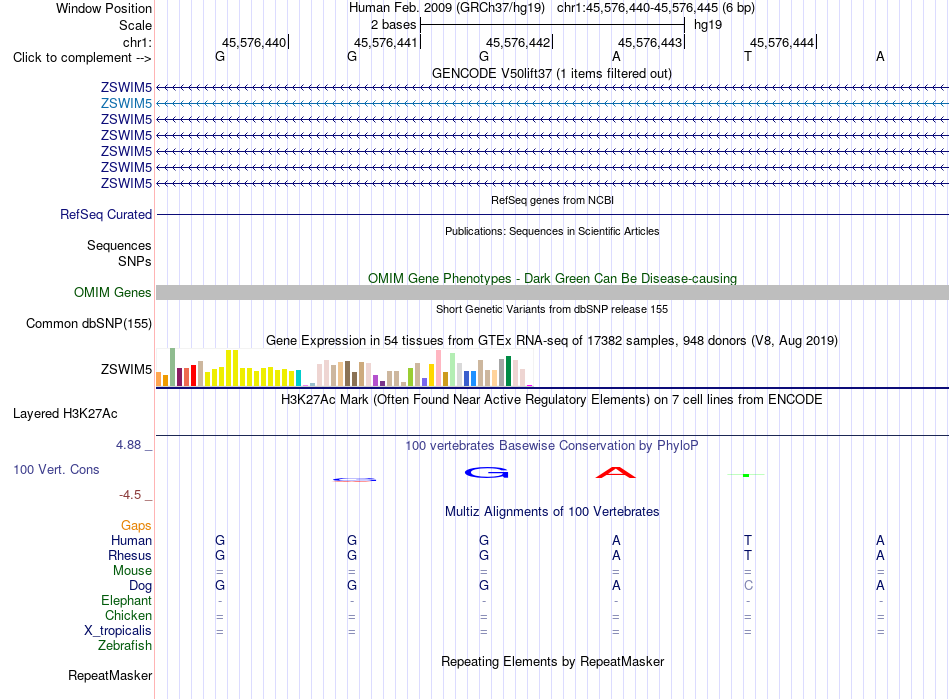This screenshot has width=950, height=699.
Task: Select the X_tropicalis species label
Action: (118, 631)
